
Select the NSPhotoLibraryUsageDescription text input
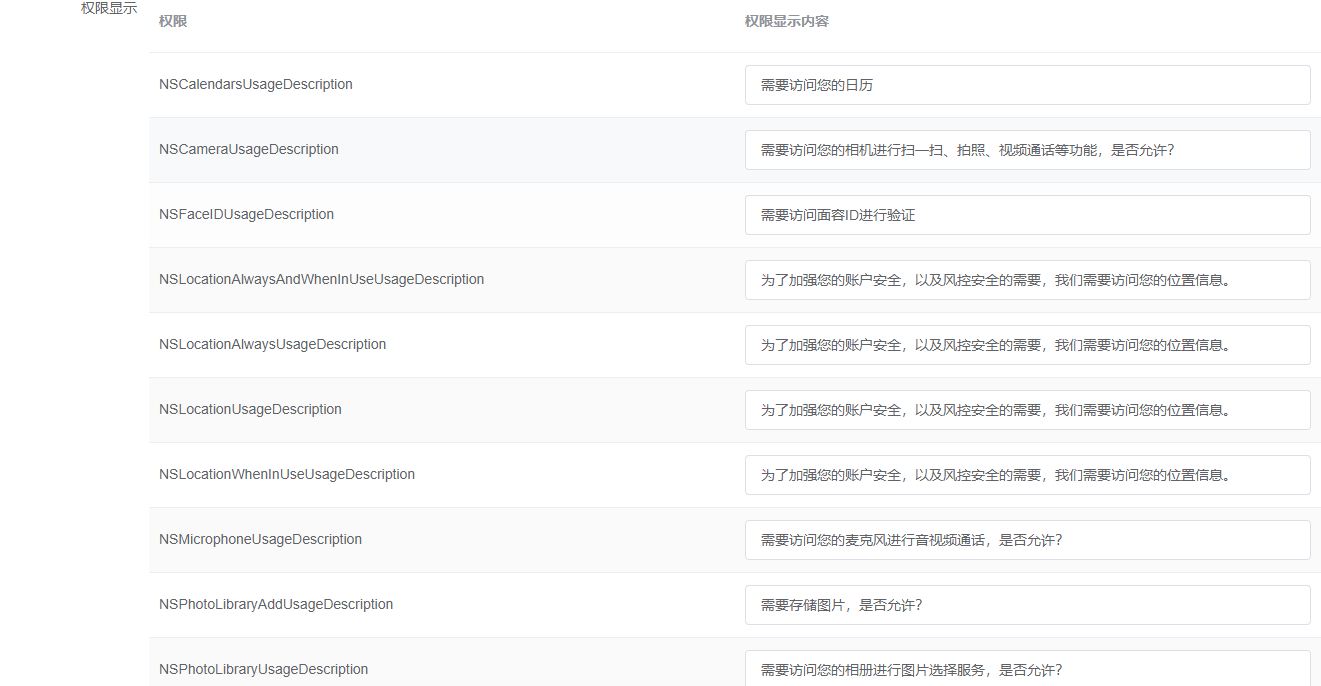(1027, 668)
